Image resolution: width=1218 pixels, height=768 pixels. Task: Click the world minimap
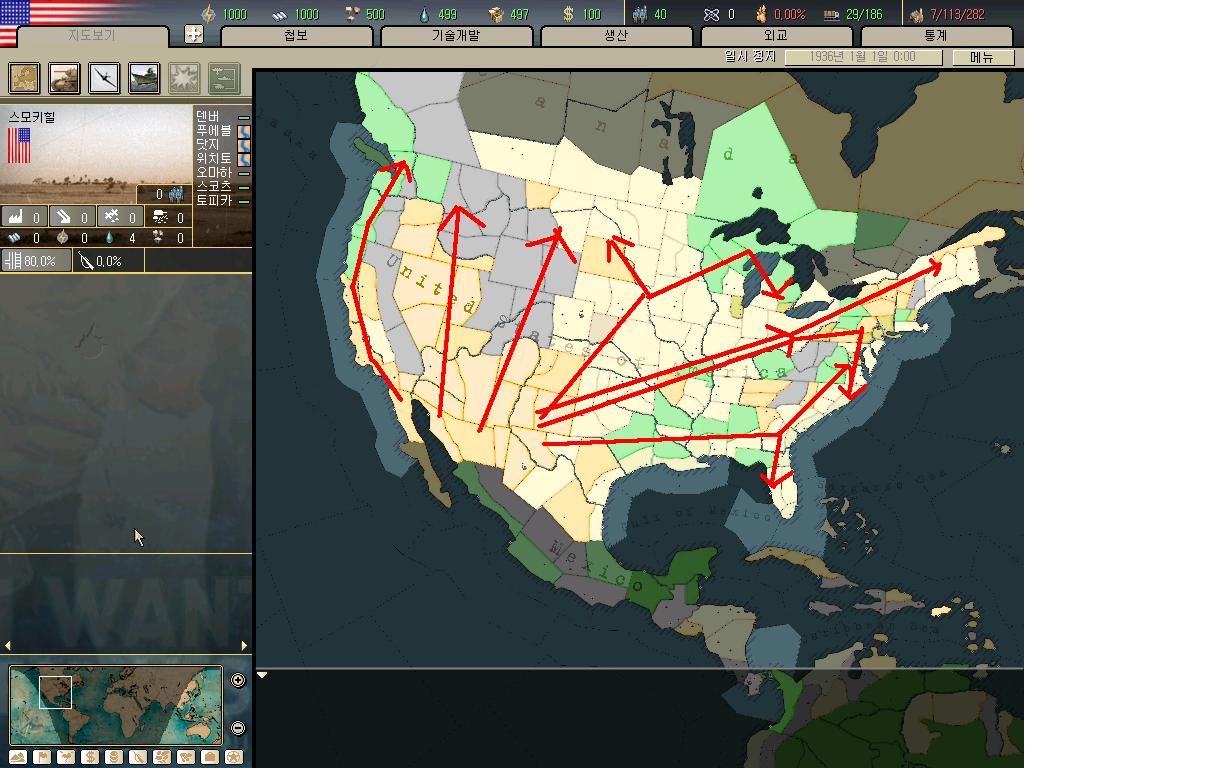tap(116, 706)
